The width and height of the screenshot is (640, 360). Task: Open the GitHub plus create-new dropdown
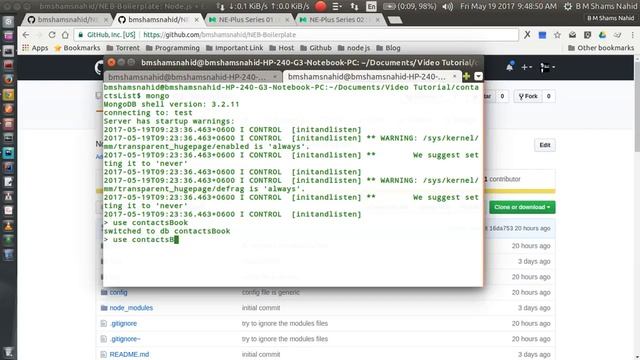coord(526,67)
